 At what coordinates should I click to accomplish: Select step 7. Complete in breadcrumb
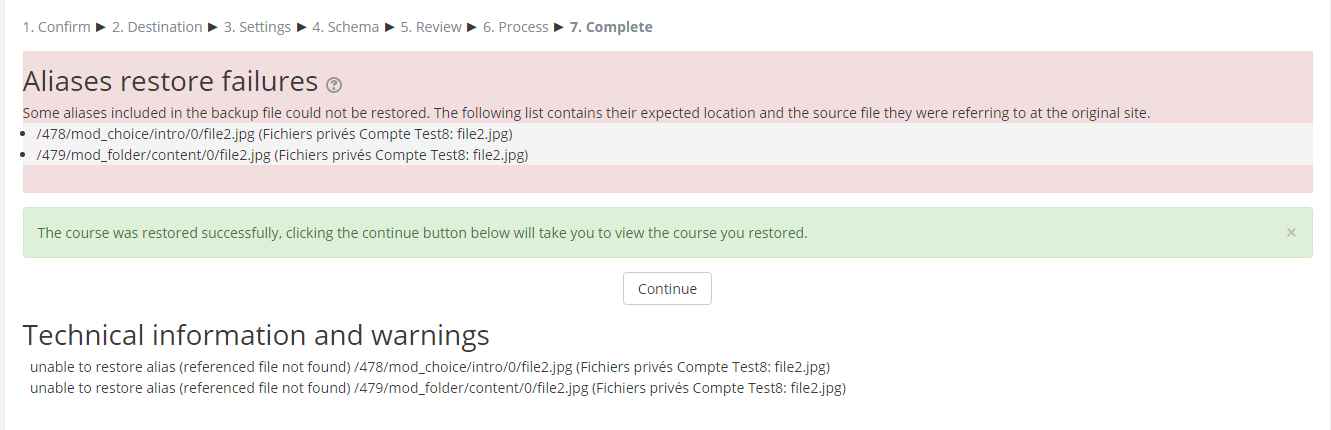(611, 27)
